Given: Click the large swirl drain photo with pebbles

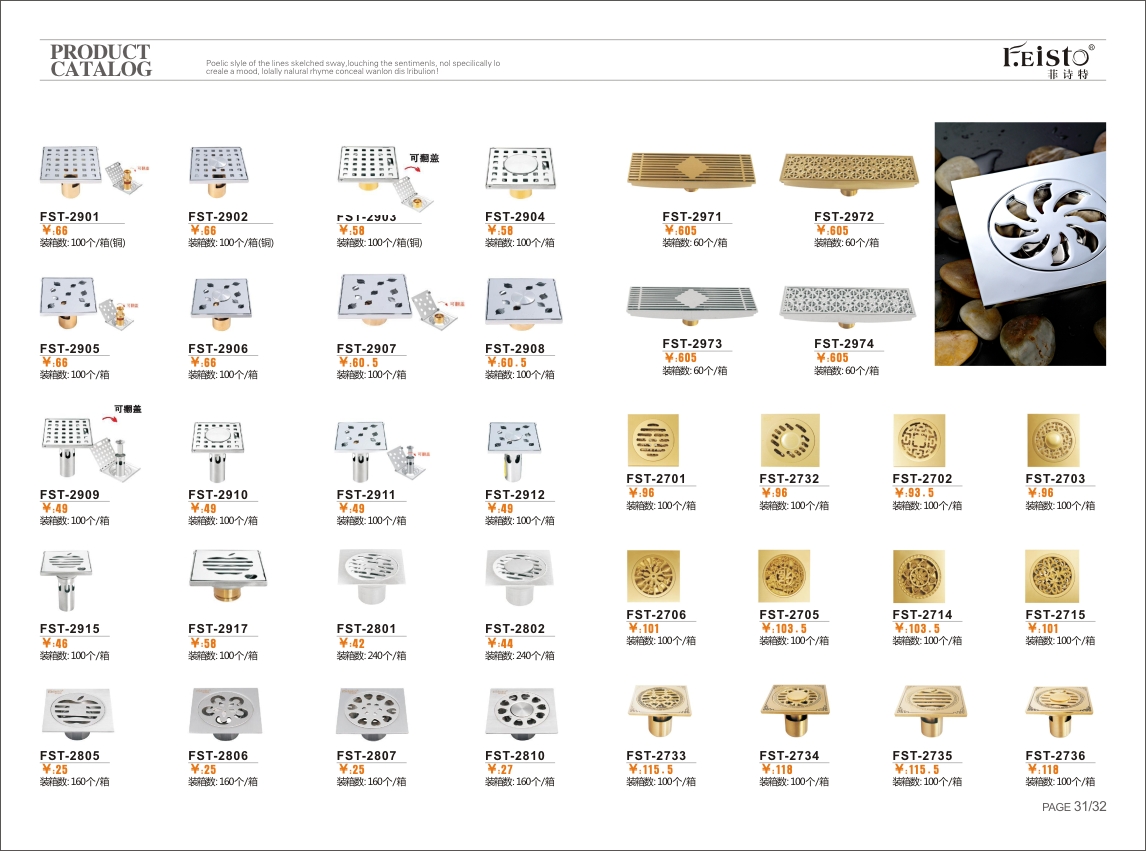Looking at the screenshot, I should point(1020,243).
